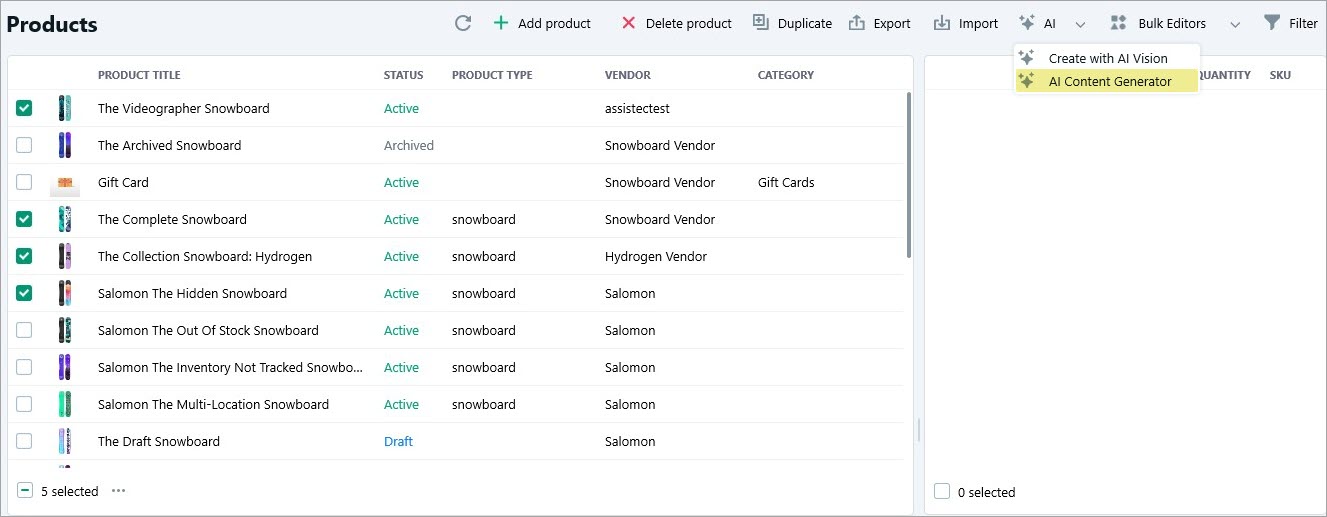Sort by VENDOR column header

point(628,75)
